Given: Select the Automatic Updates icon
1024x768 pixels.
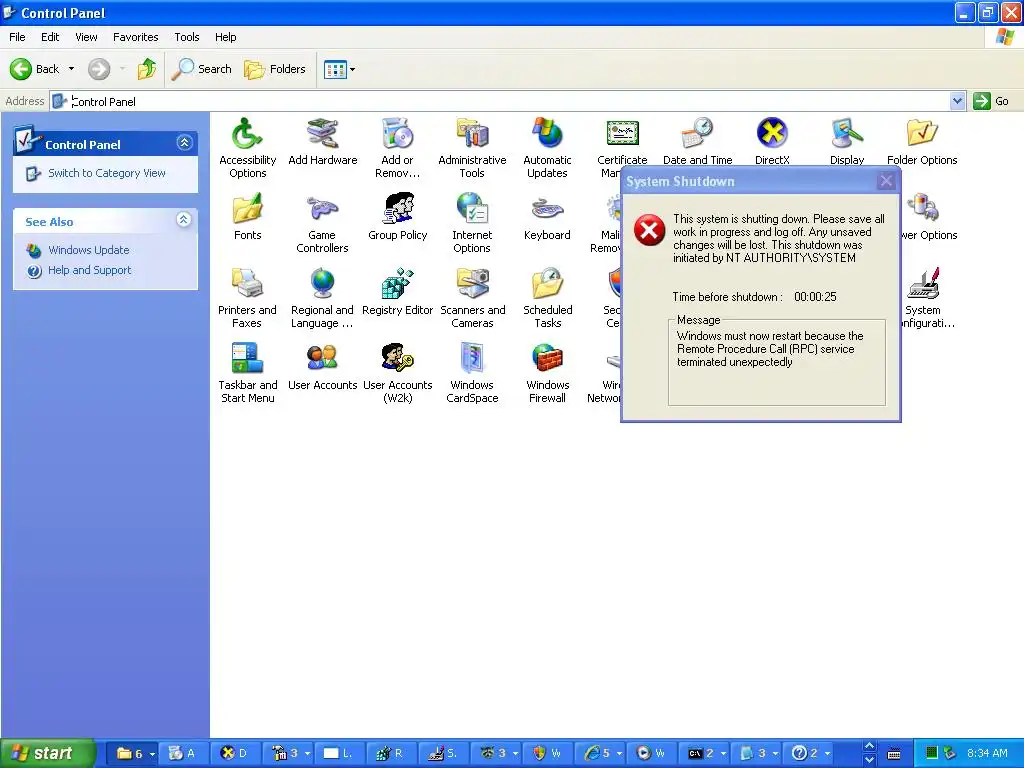Looking at the screenshot, I should (x=547, y=148).
